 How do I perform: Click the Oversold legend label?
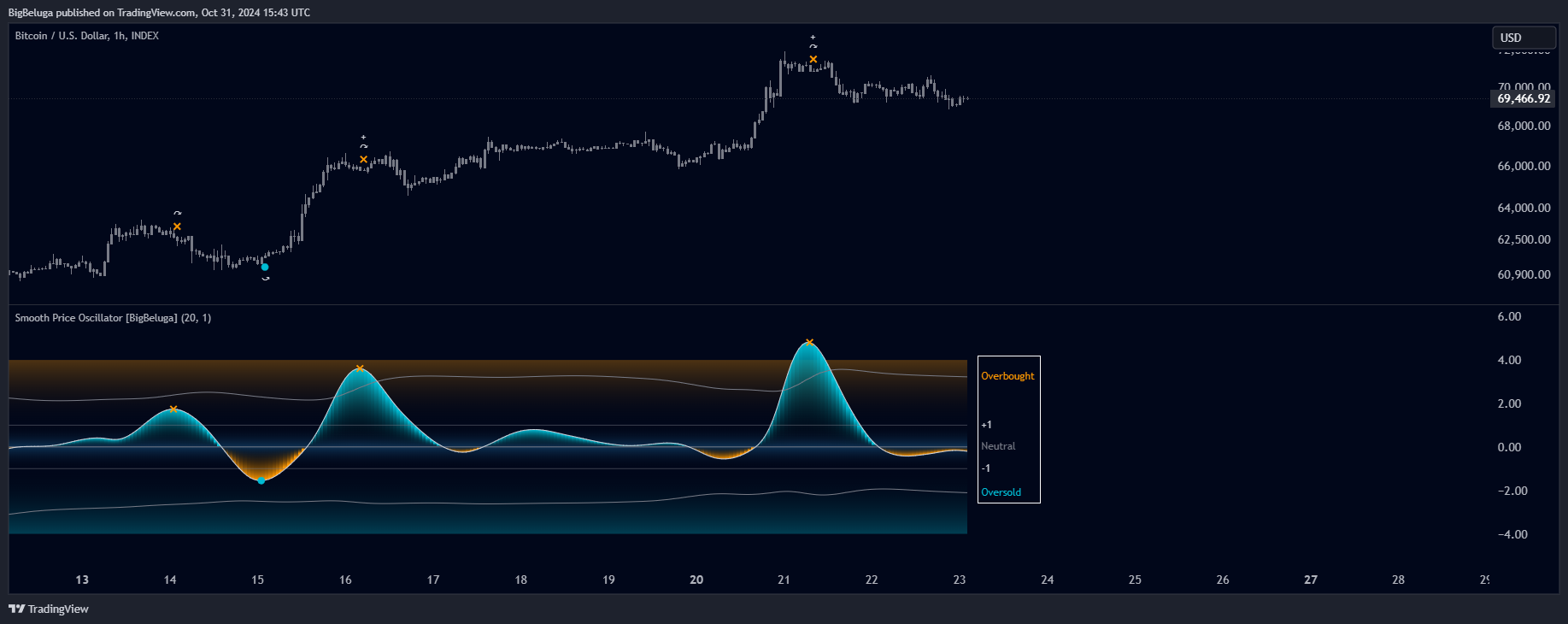coord(1001,492)
